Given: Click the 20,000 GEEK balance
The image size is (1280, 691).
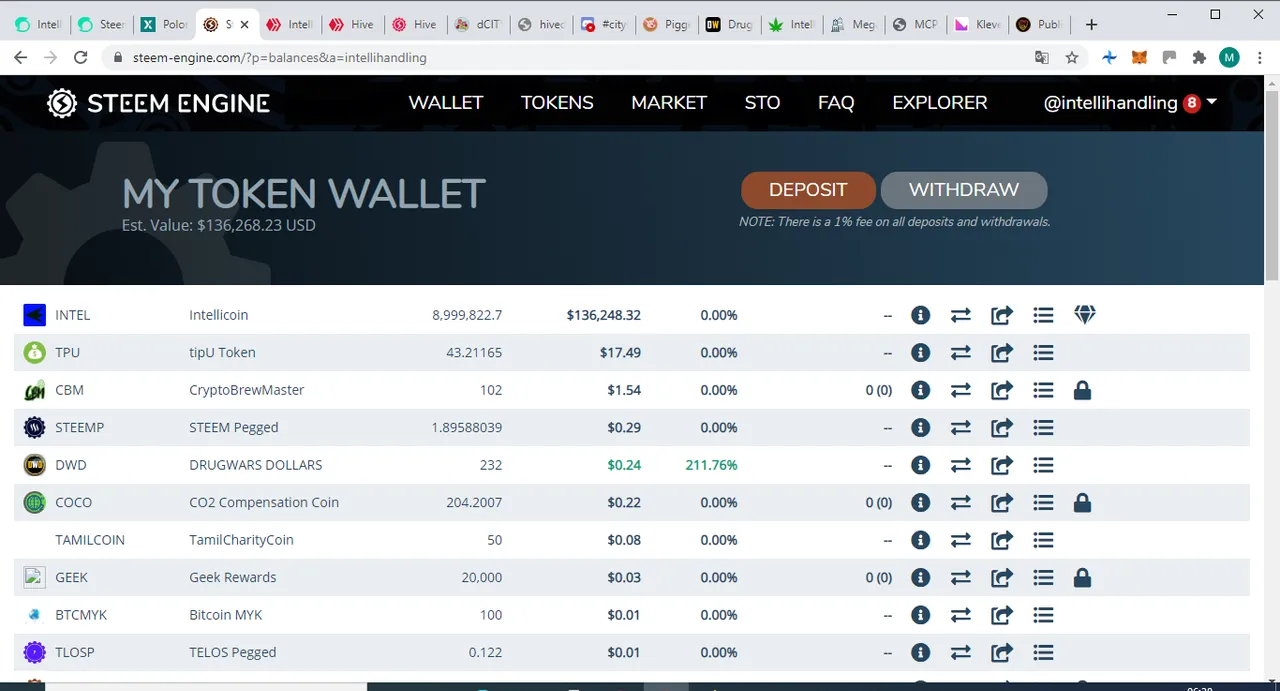Looking at the screenshot, I should 481,577.
